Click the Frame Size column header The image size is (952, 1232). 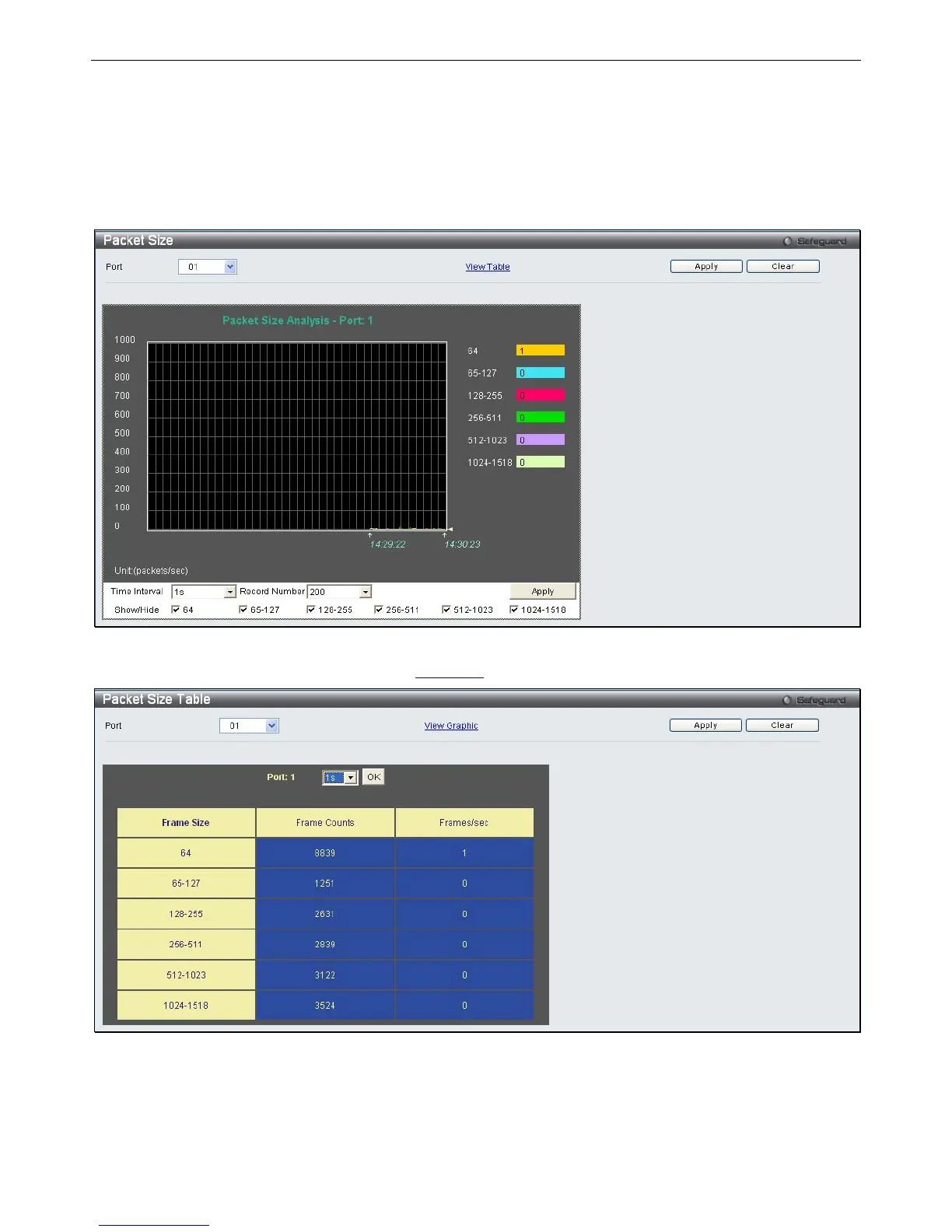point(186,823)
